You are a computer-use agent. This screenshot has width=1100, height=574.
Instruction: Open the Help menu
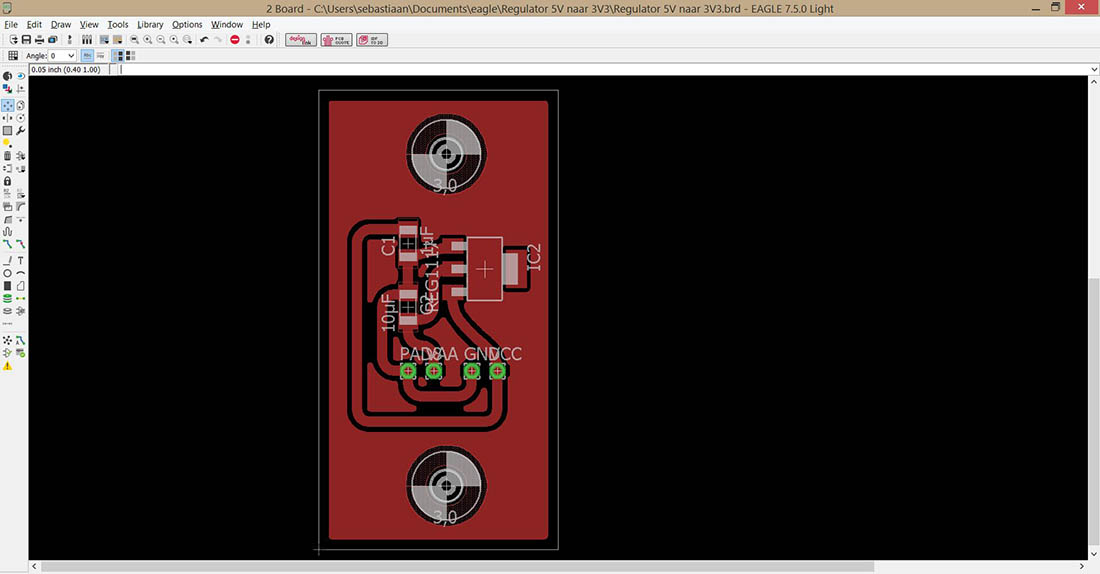261,25
